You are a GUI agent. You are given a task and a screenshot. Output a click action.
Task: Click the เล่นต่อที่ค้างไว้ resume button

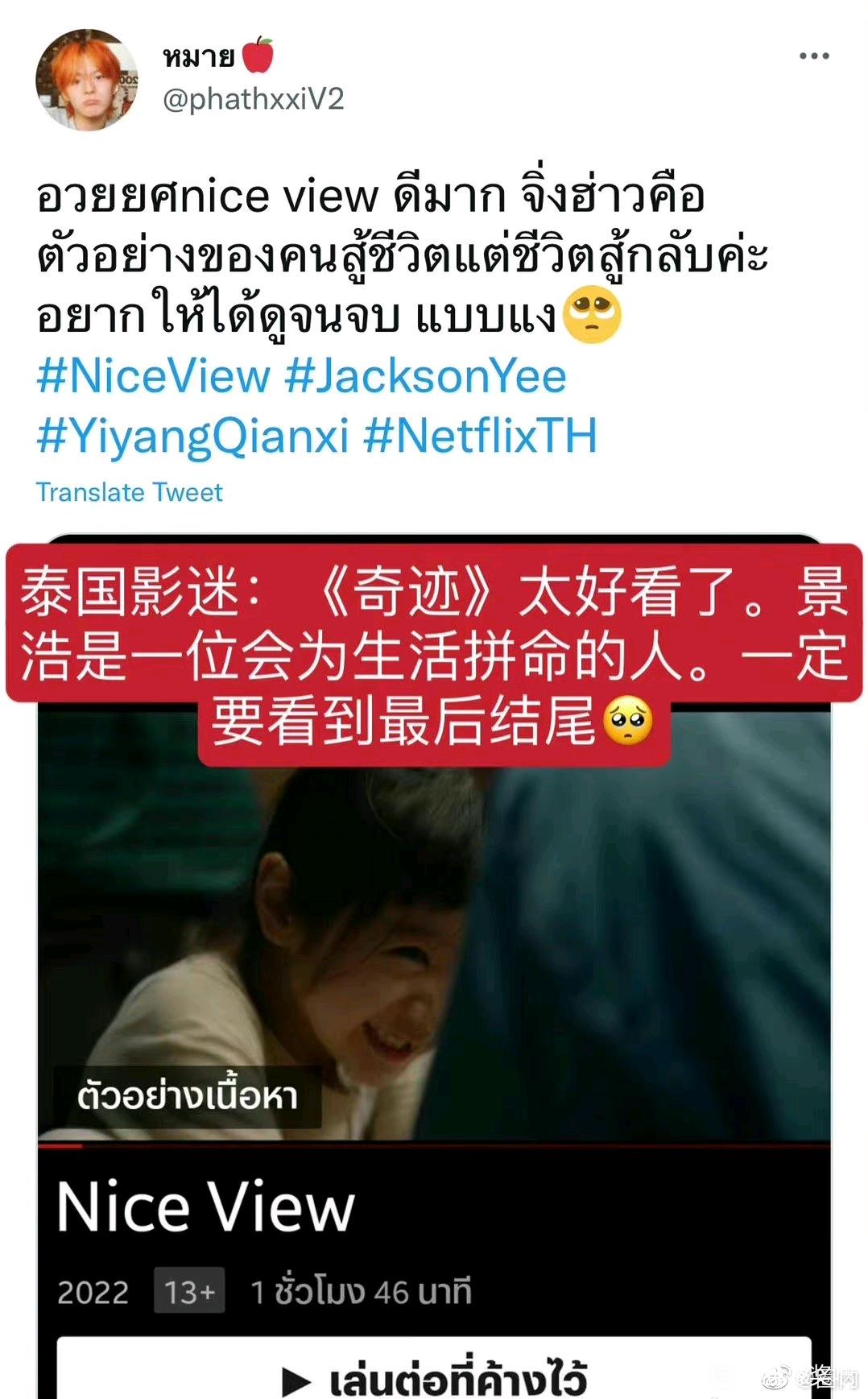(434, 1369)
